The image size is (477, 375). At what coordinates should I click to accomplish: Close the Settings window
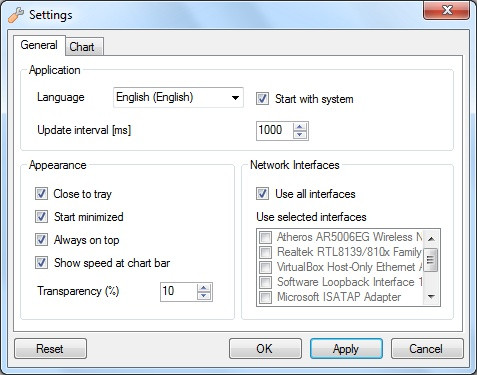(x=447, y=10)
